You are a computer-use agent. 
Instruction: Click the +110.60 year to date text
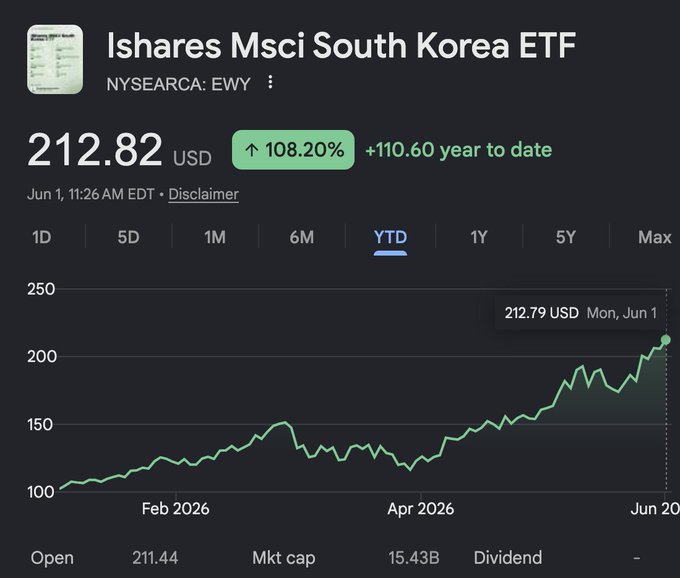click(459, 150)
